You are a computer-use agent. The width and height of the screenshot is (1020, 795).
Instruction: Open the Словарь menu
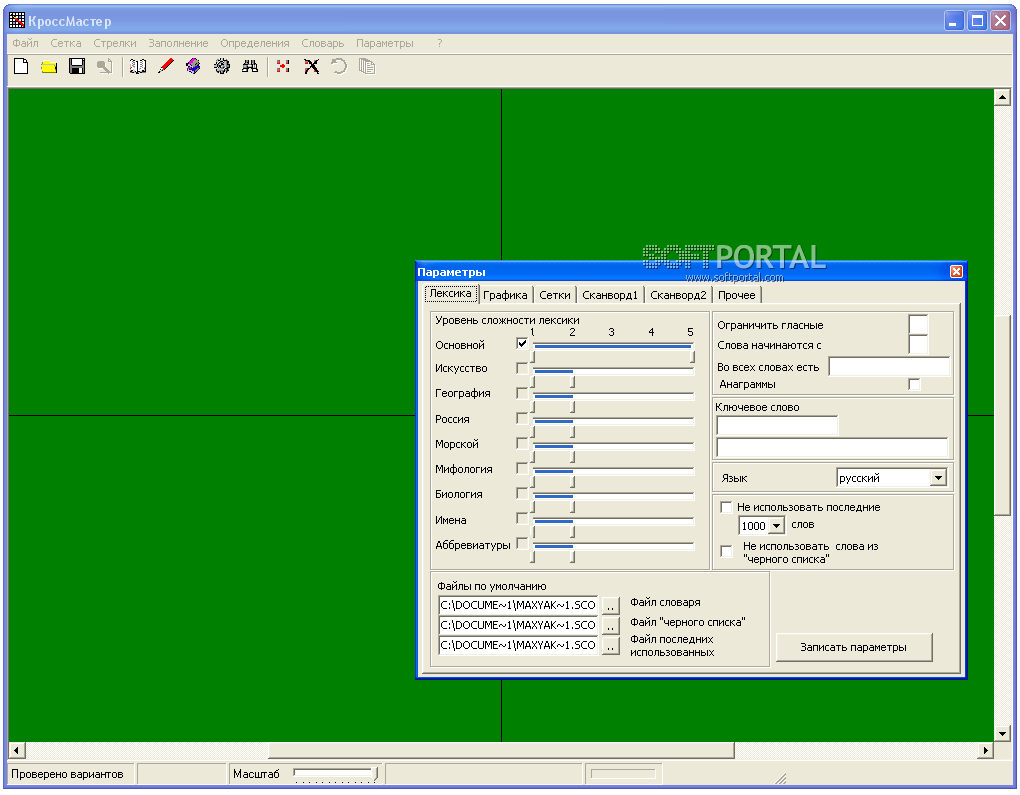pyautogui.click(x=322, y=43)
